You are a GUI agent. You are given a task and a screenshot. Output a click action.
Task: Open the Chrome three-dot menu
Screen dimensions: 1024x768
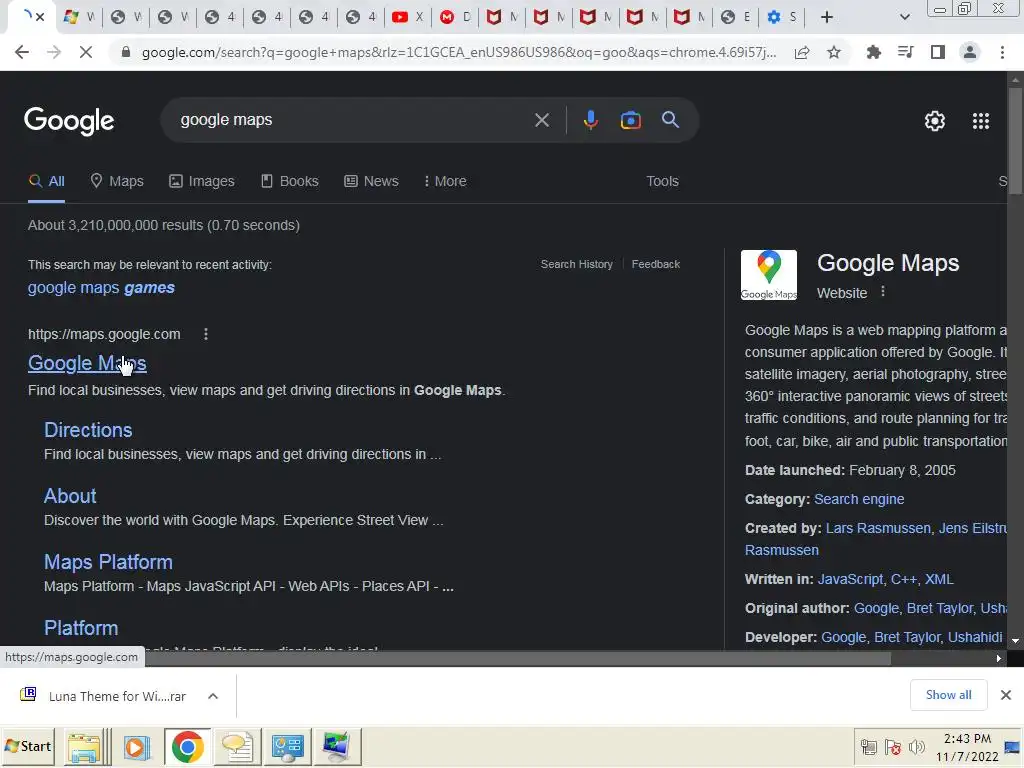pyautogui.click(x=1002, y=52)
